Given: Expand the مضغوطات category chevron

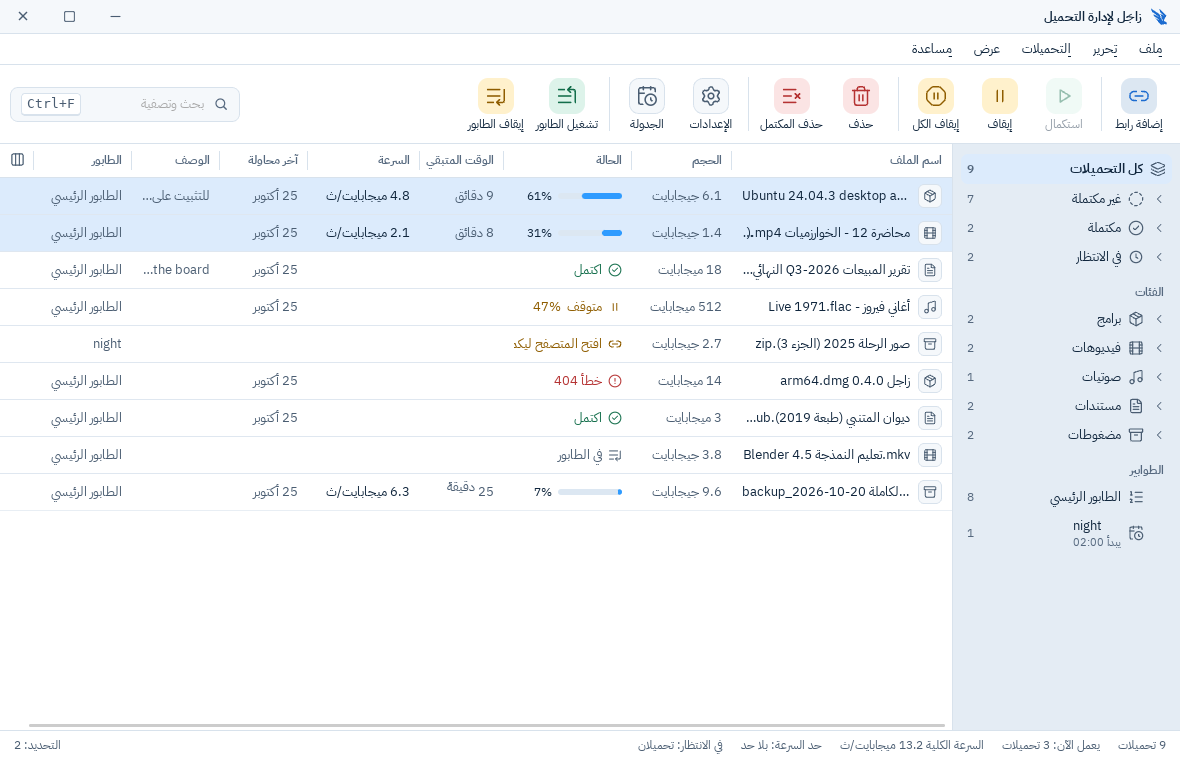Looking at the screenshot, I should tap(1159, 435).
